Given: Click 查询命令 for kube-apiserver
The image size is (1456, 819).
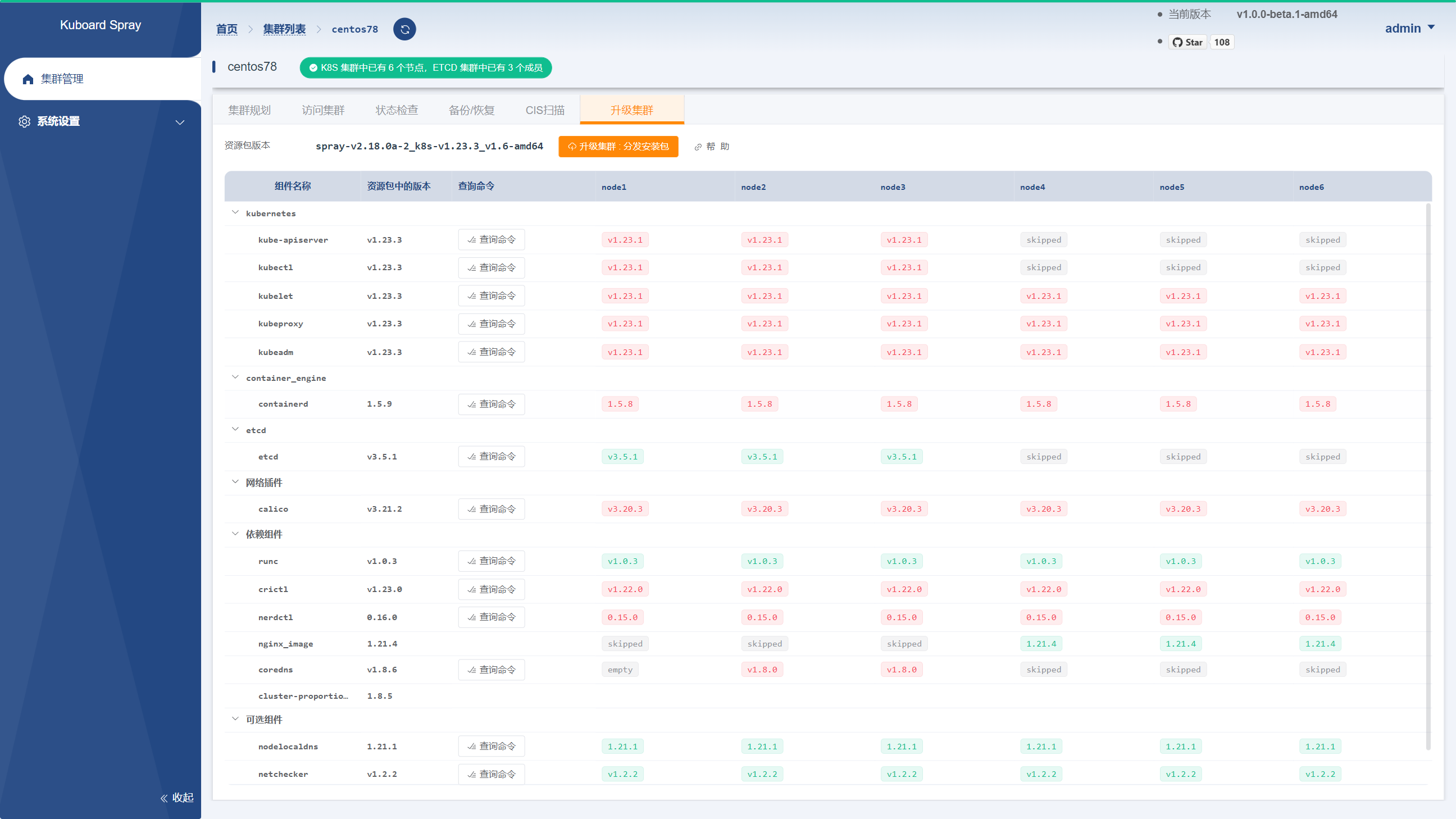Looking at the screenshot, I should click(x=491, y=240).
